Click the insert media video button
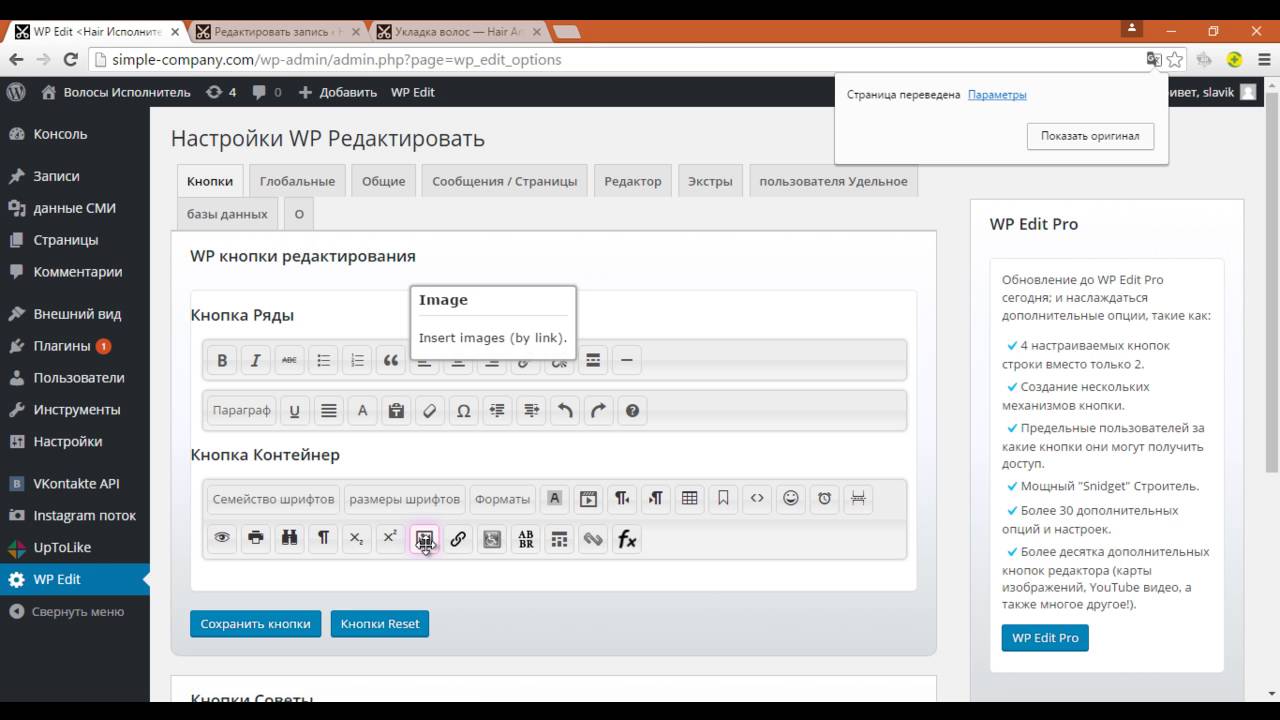 (x=588, y=499)
